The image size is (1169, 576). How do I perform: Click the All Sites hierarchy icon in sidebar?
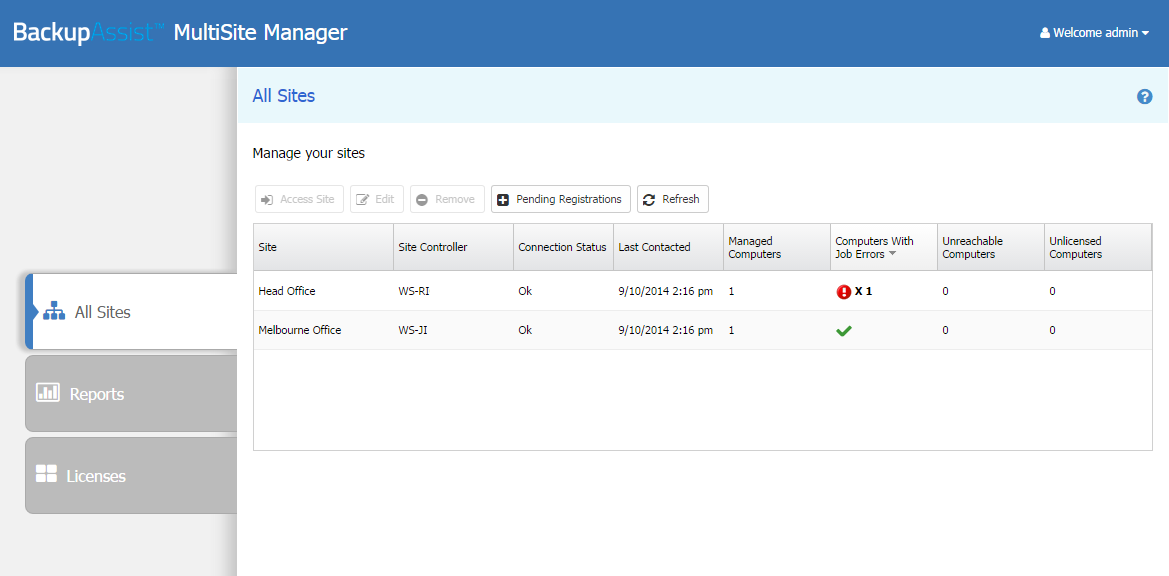(54, 312)
